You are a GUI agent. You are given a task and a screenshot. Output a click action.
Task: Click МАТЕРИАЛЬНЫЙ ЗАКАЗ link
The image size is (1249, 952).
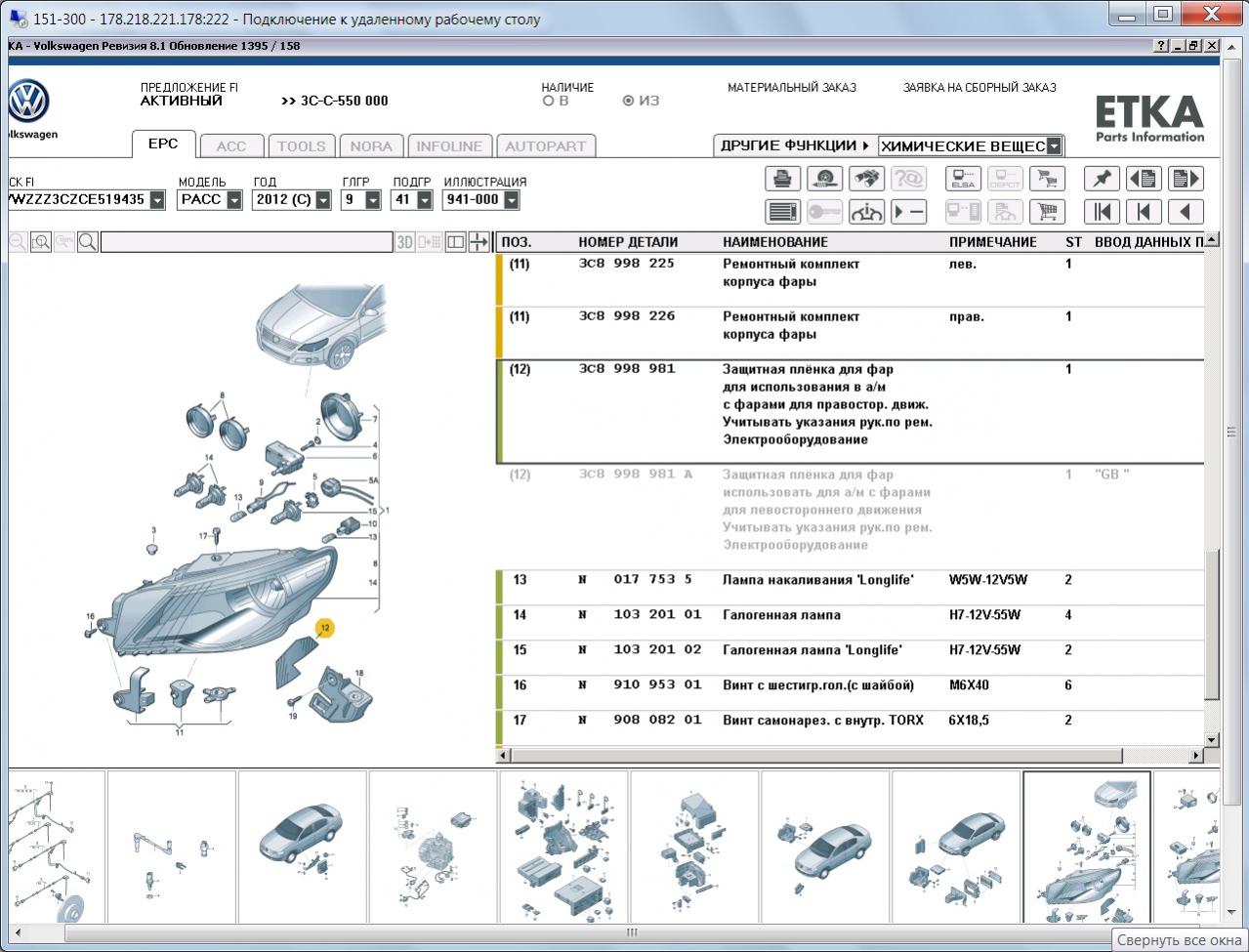click(792, 88)
